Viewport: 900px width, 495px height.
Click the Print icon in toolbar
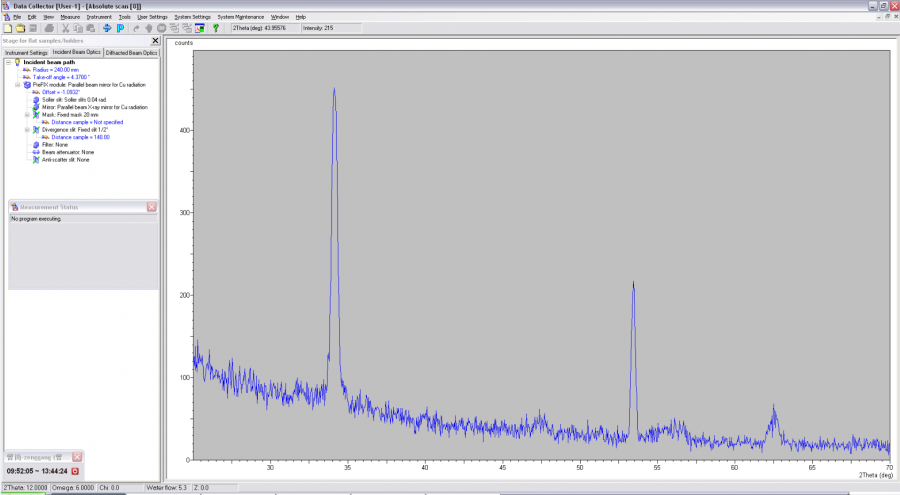(x=49, y=28)
